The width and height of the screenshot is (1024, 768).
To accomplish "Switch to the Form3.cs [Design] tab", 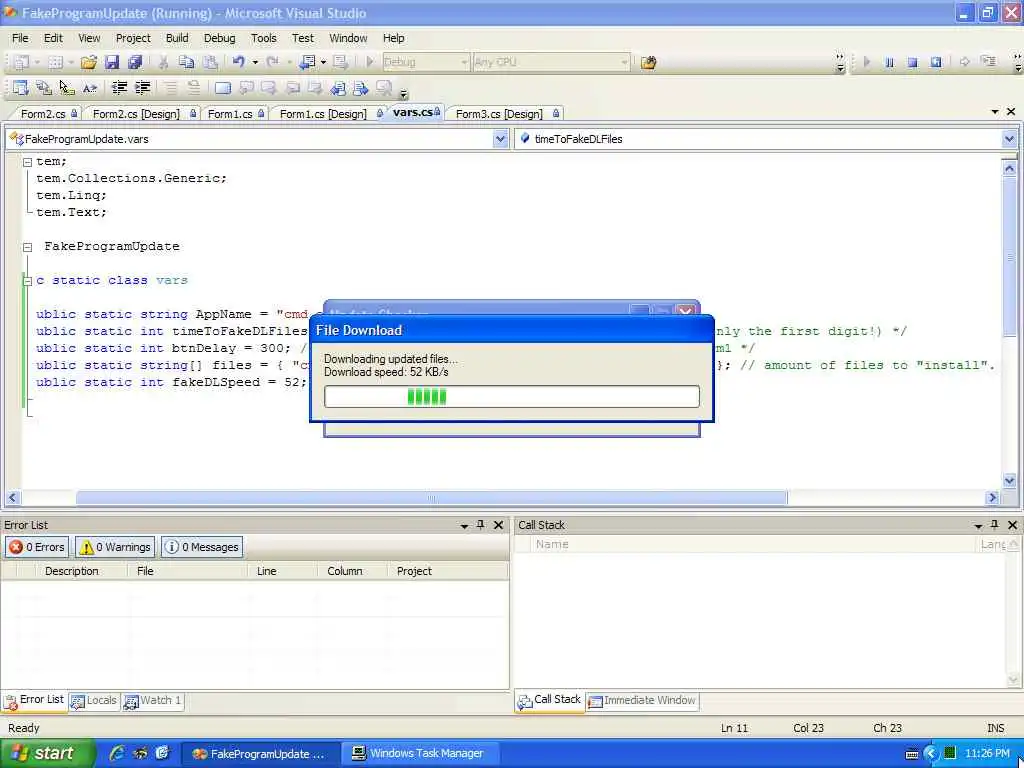I will [x=504, y=114].
